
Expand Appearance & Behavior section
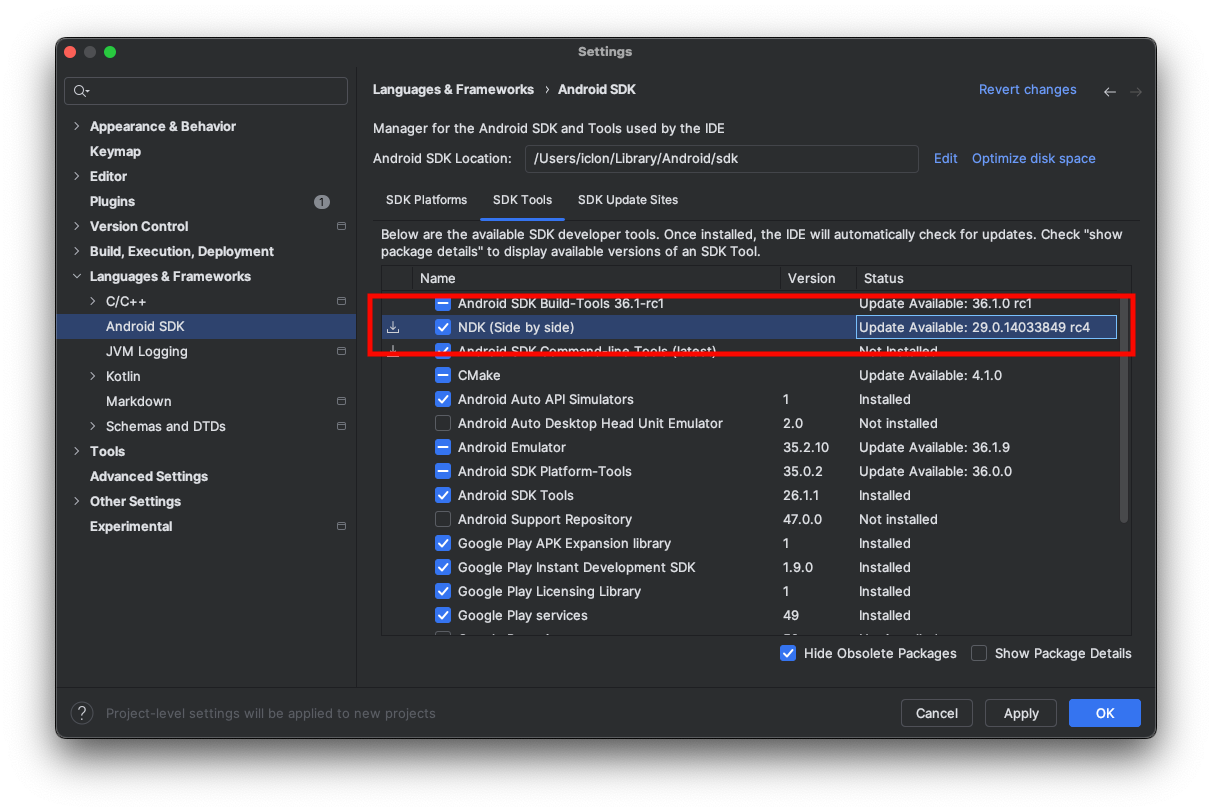click(x=77, y=126)
